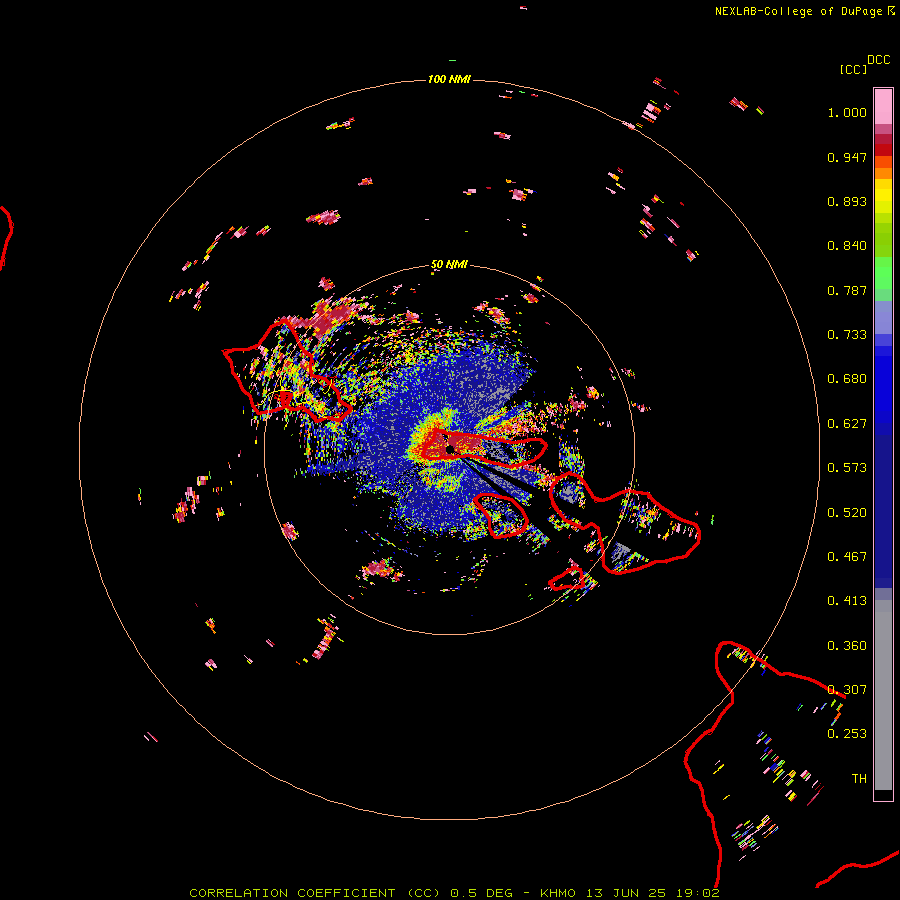Click the 100 NMI range ring label
Image resolution: width=900 pixels, height=900 pixels.
[x=449, y=79]
